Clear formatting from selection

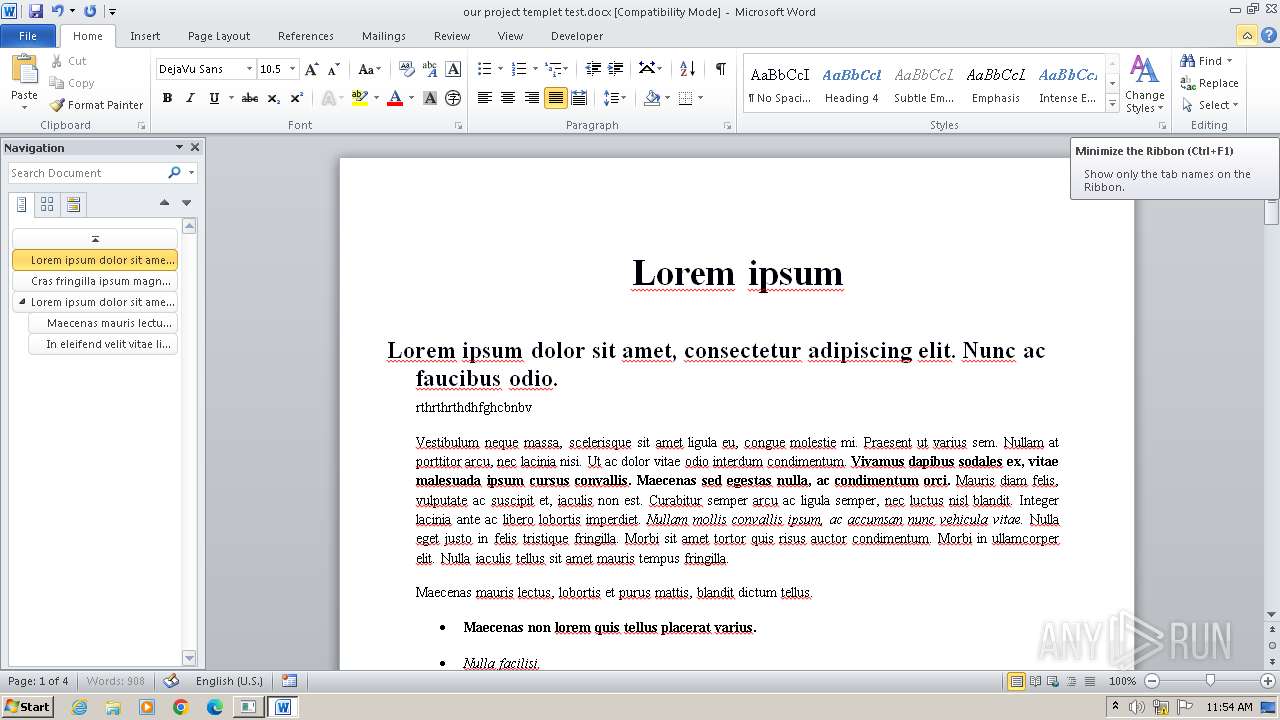(406, 69)
